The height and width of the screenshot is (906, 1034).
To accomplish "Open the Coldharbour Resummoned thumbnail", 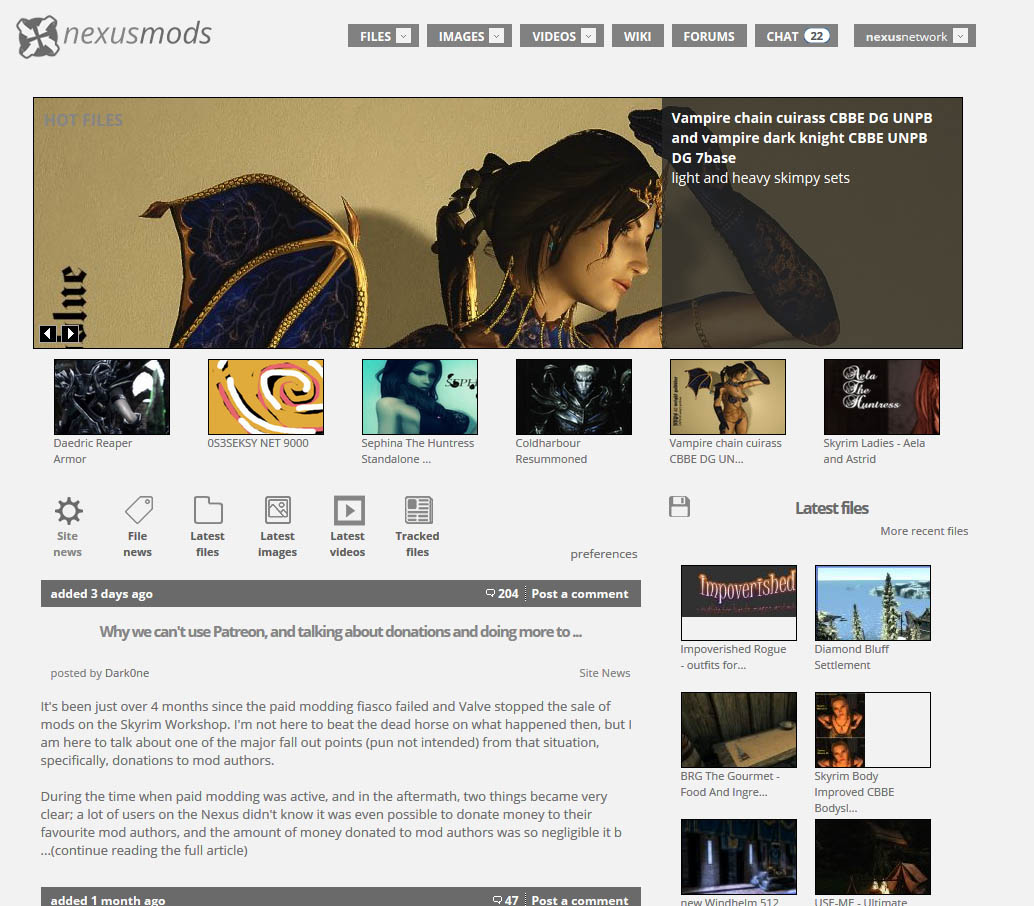I will pos(574,397).
